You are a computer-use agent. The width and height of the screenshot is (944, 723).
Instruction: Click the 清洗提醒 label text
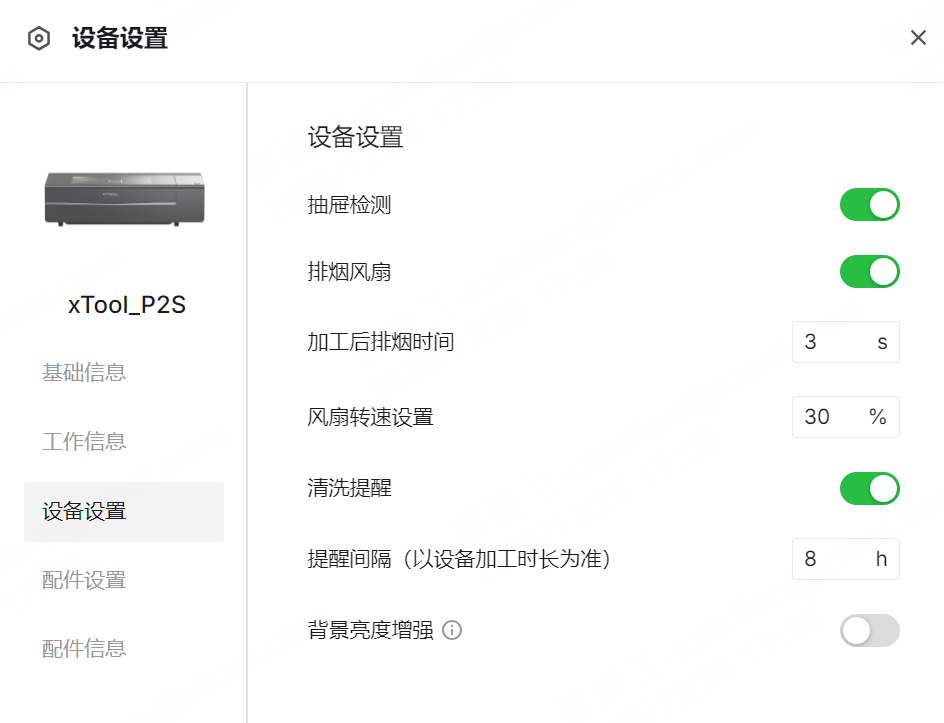[x=349, y=489]
